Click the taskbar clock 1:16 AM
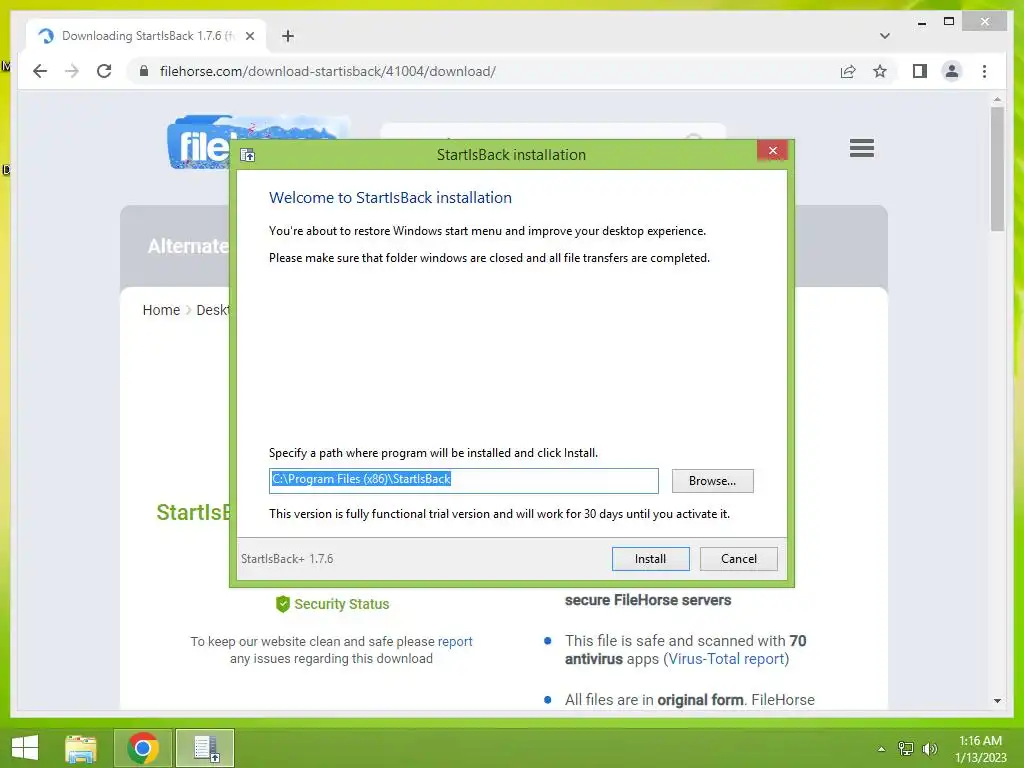Image resolution: width=1024 pixels, height=768 pixels. coord(980,741)
